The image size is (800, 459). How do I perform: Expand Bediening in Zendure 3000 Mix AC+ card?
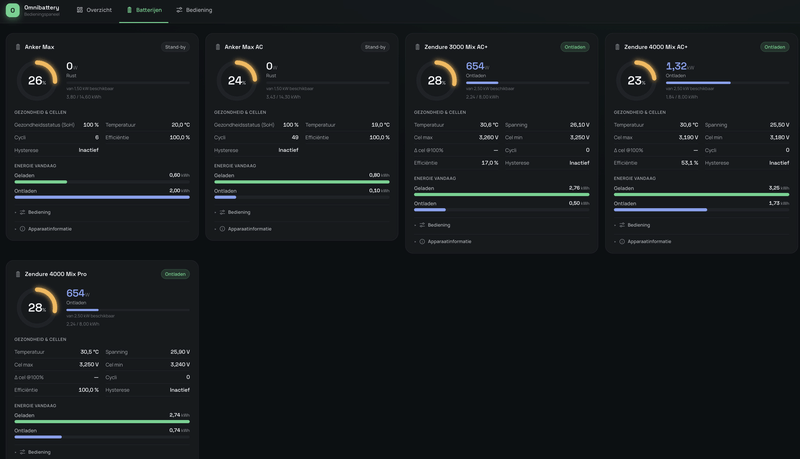point(502,225)
